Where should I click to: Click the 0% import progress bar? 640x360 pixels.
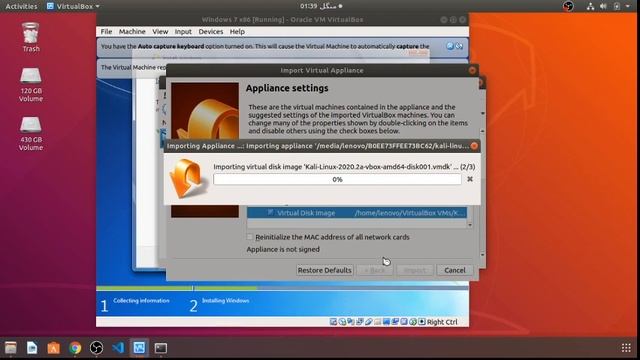(337, 179)
